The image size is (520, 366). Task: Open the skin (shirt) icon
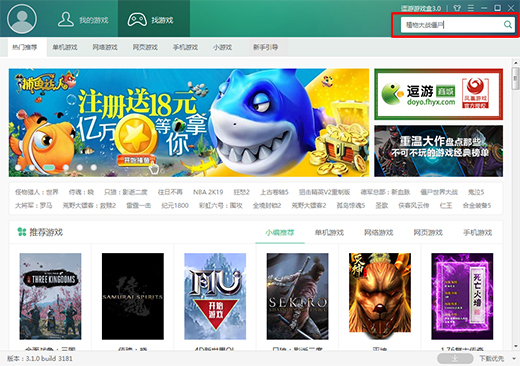(457, 8)
